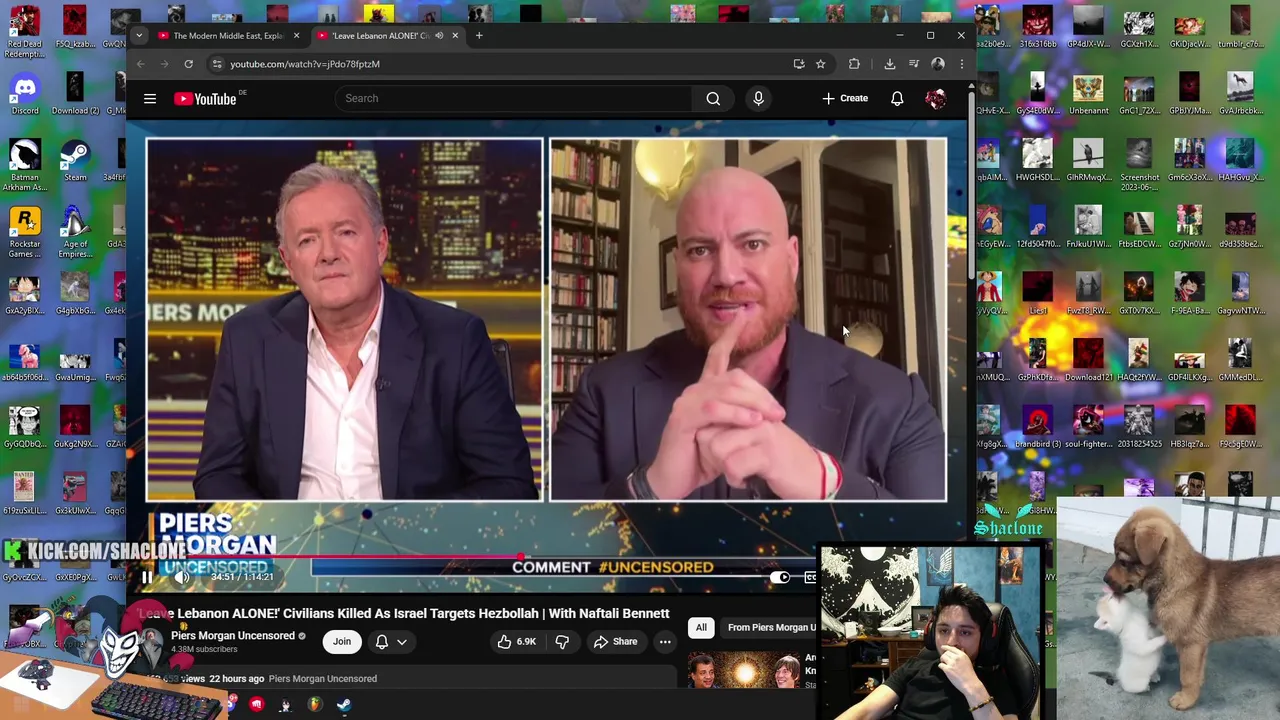Dislike the video
This screenshot has height=720, width=1280.
[x=562, y=642]
